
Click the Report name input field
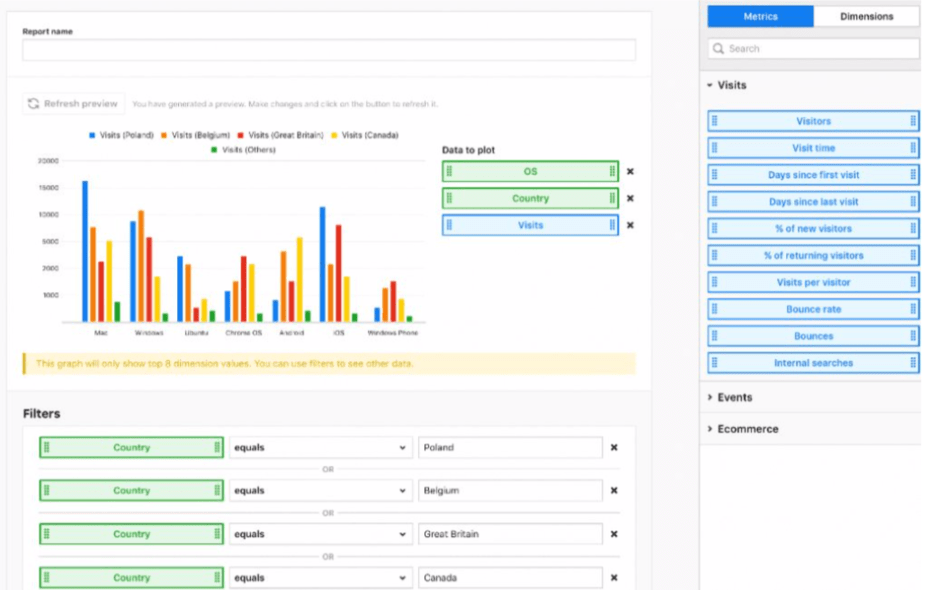329,50
